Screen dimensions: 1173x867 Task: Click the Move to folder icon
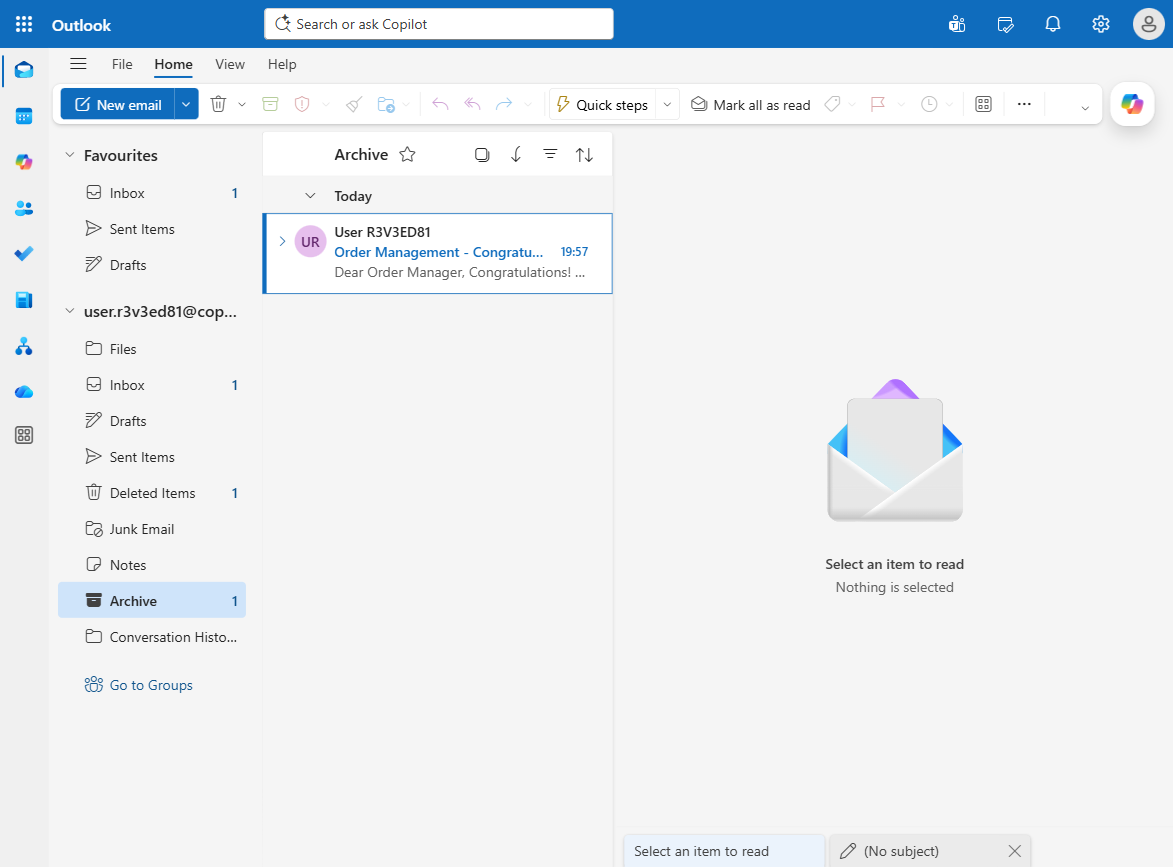(386, 104)
